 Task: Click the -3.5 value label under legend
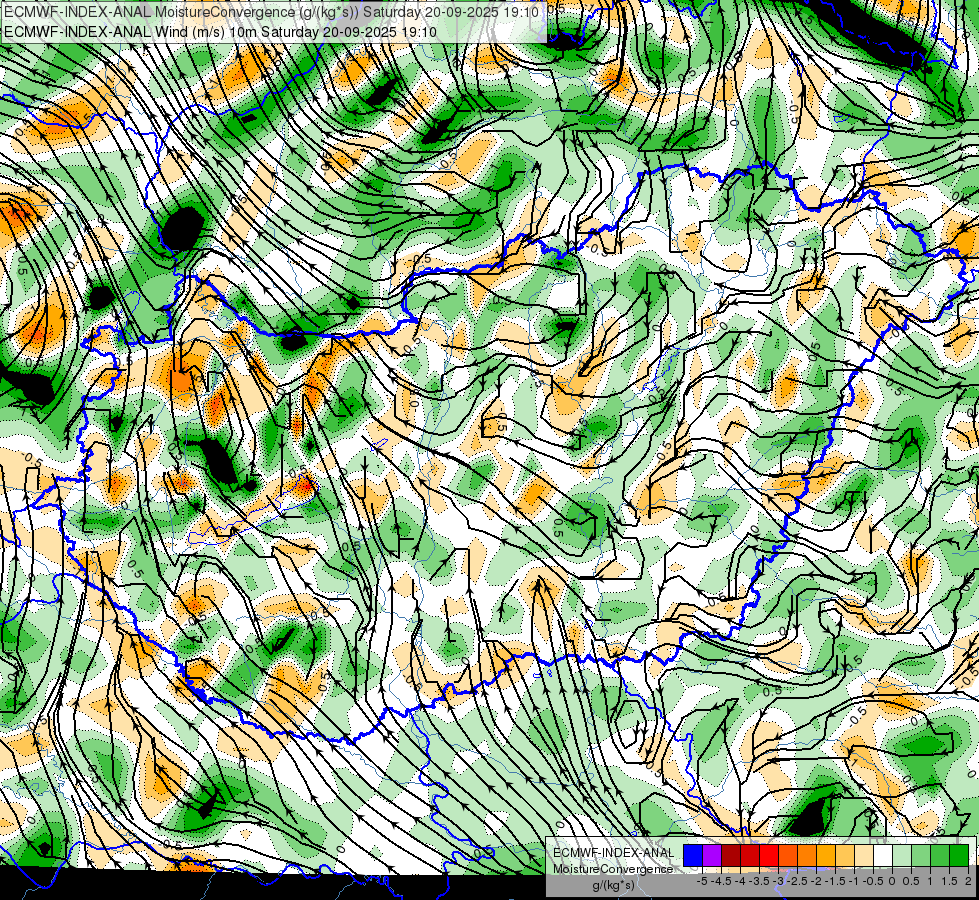point(759,881)
